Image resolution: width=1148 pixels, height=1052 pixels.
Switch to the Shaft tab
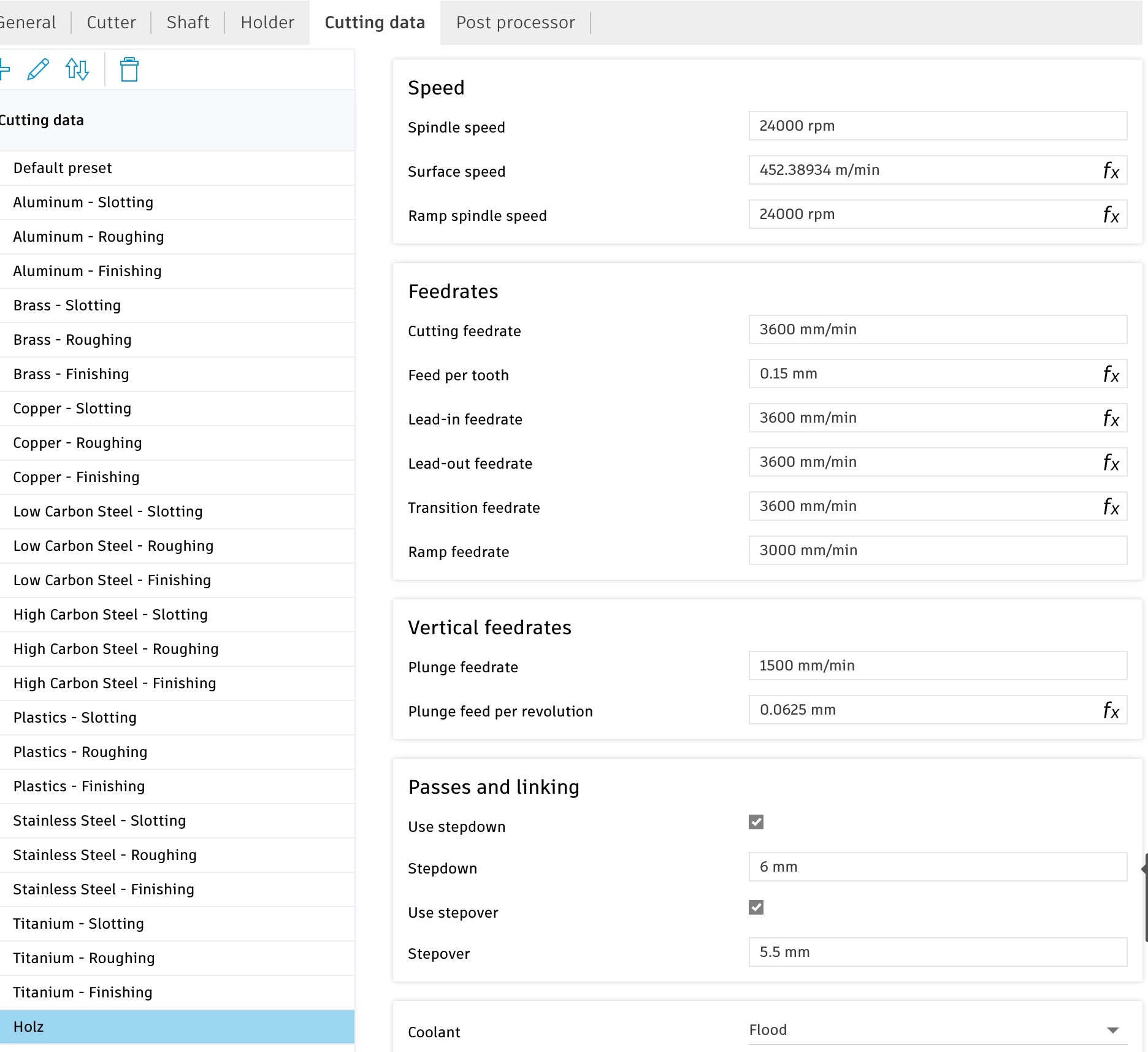[x=188, y=23]
